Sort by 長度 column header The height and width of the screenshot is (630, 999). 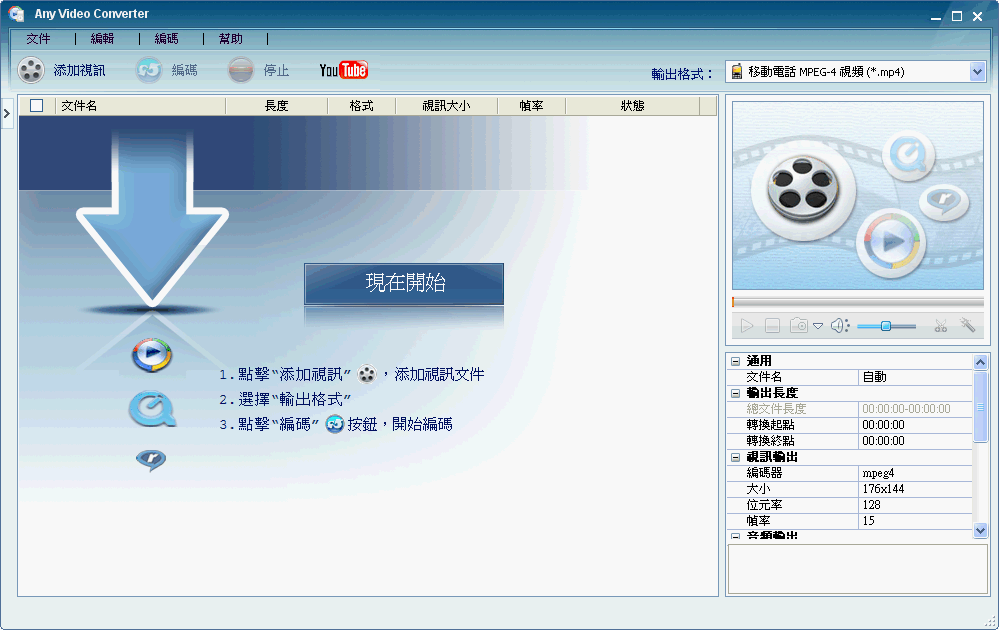(277, 106)
